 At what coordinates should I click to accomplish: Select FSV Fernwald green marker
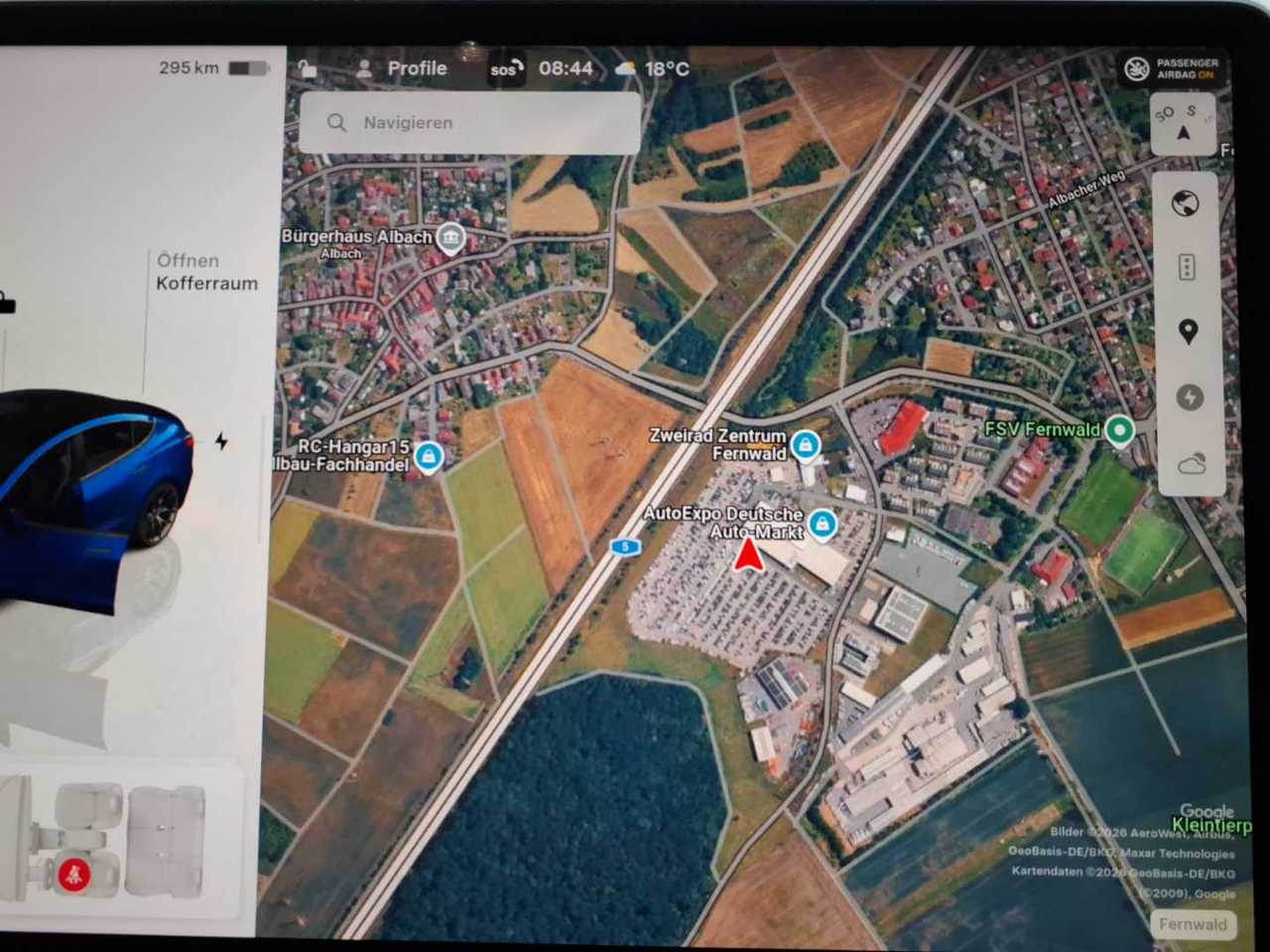pyautogui.click(x=1120, y=430)
